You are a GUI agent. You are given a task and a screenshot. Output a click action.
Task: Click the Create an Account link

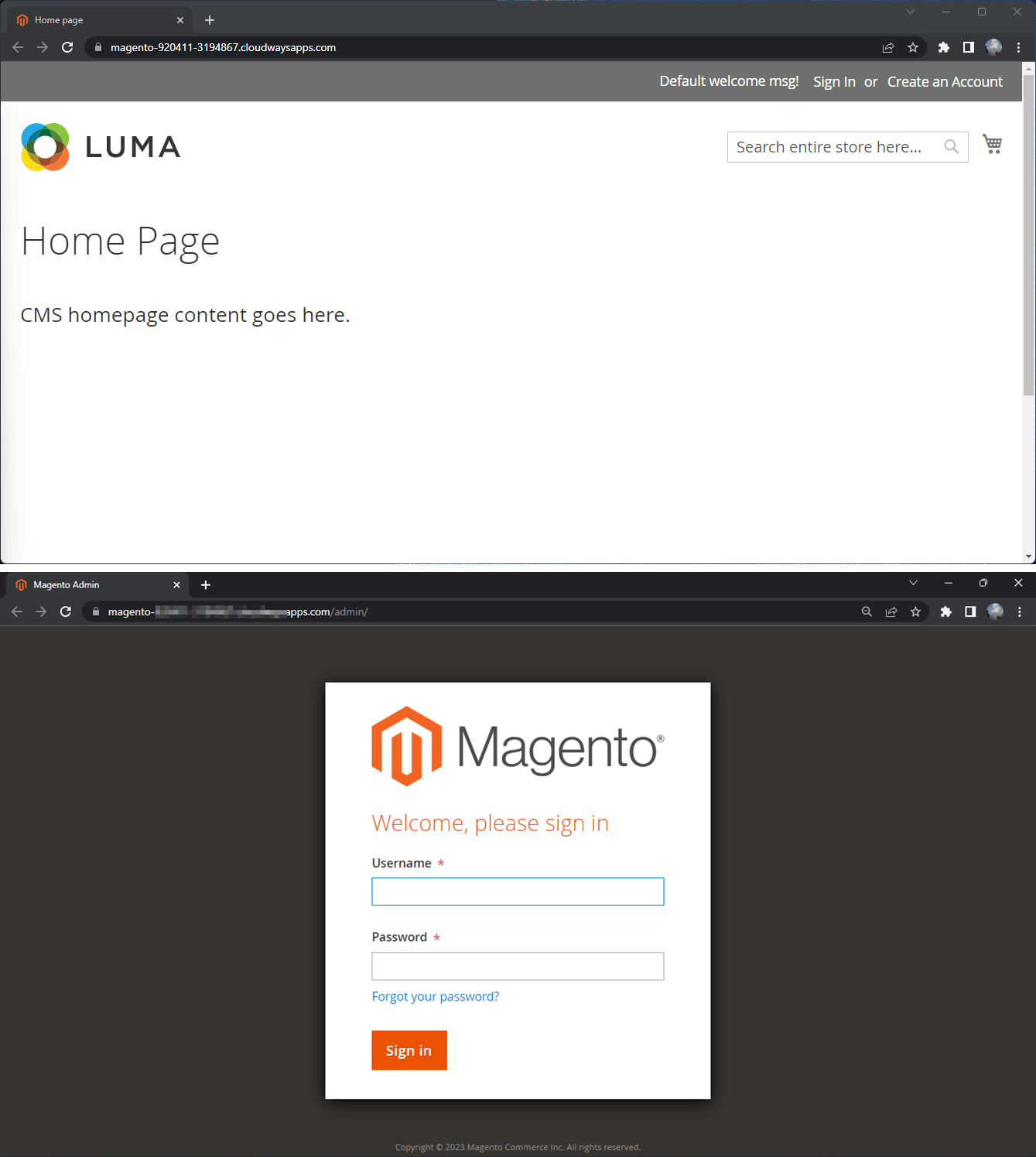pyautogui.click(x=945, y=82)
